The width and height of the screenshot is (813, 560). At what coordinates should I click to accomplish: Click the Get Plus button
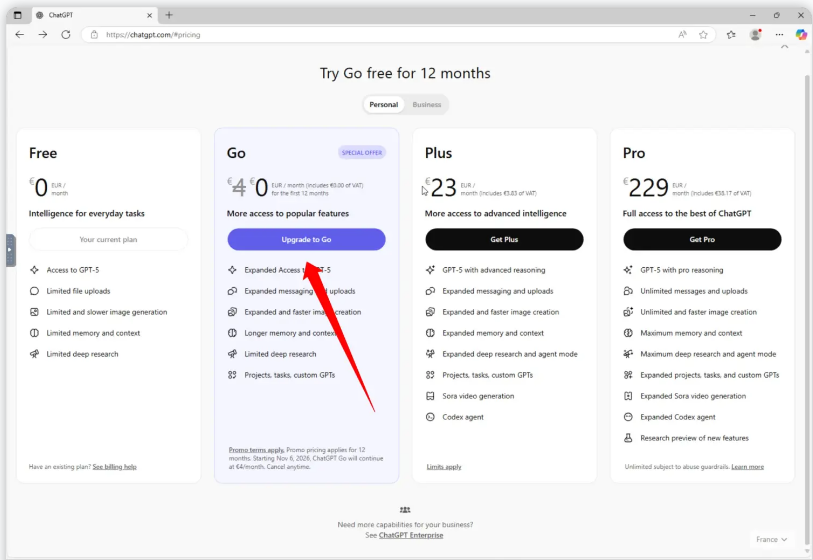click(x=504, y=239)
